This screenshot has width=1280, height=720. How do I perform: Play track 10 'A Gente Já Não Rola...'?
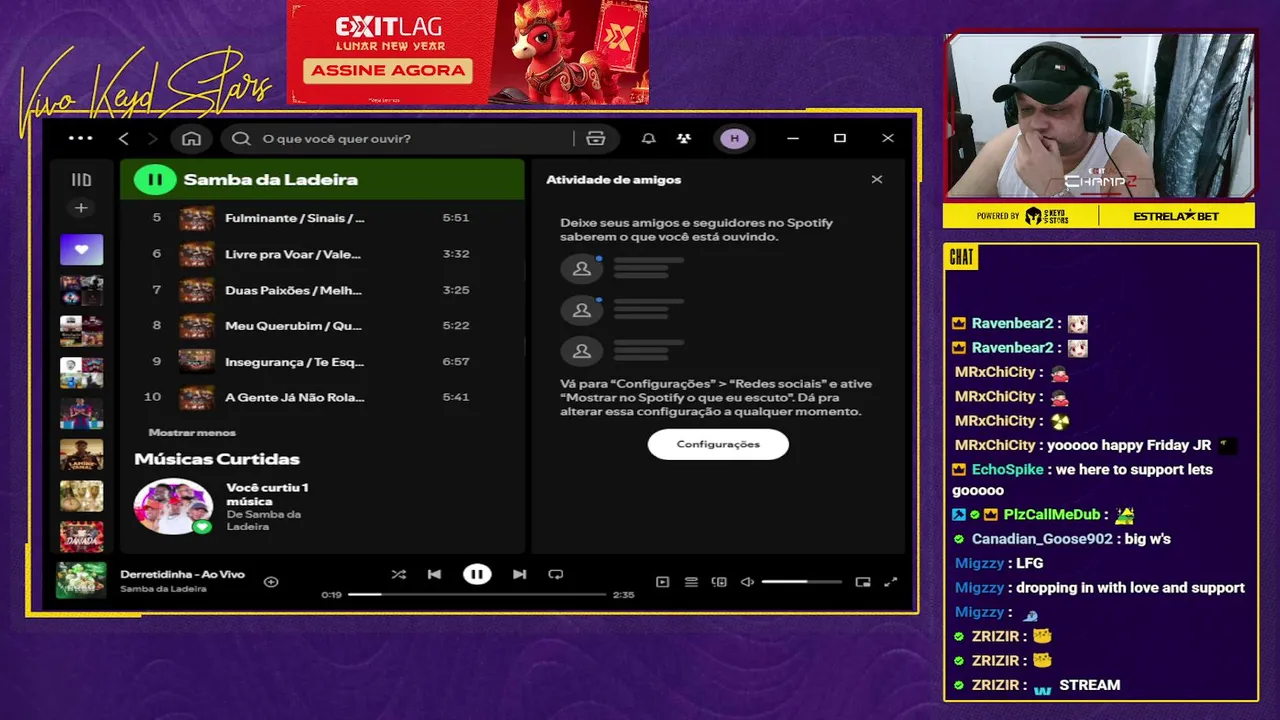322,398
